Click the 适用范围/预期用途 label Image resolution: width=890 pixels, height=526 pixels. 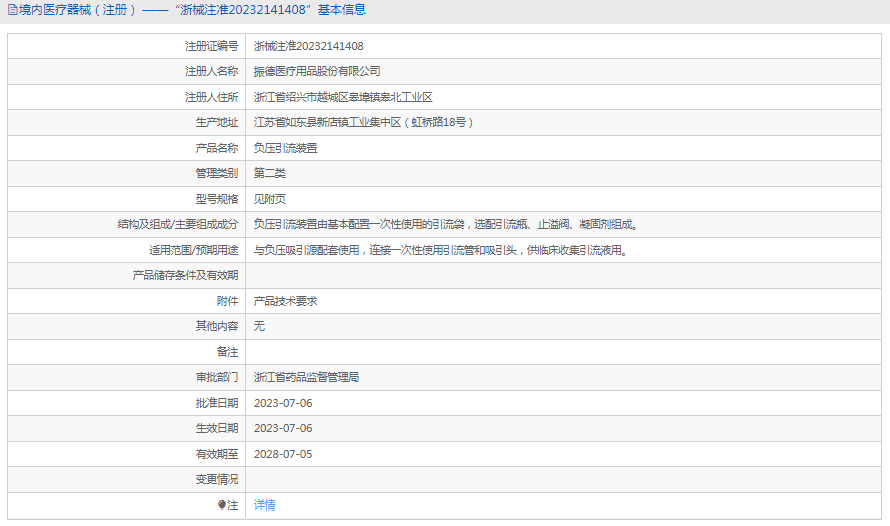click(x=194, y=250)
